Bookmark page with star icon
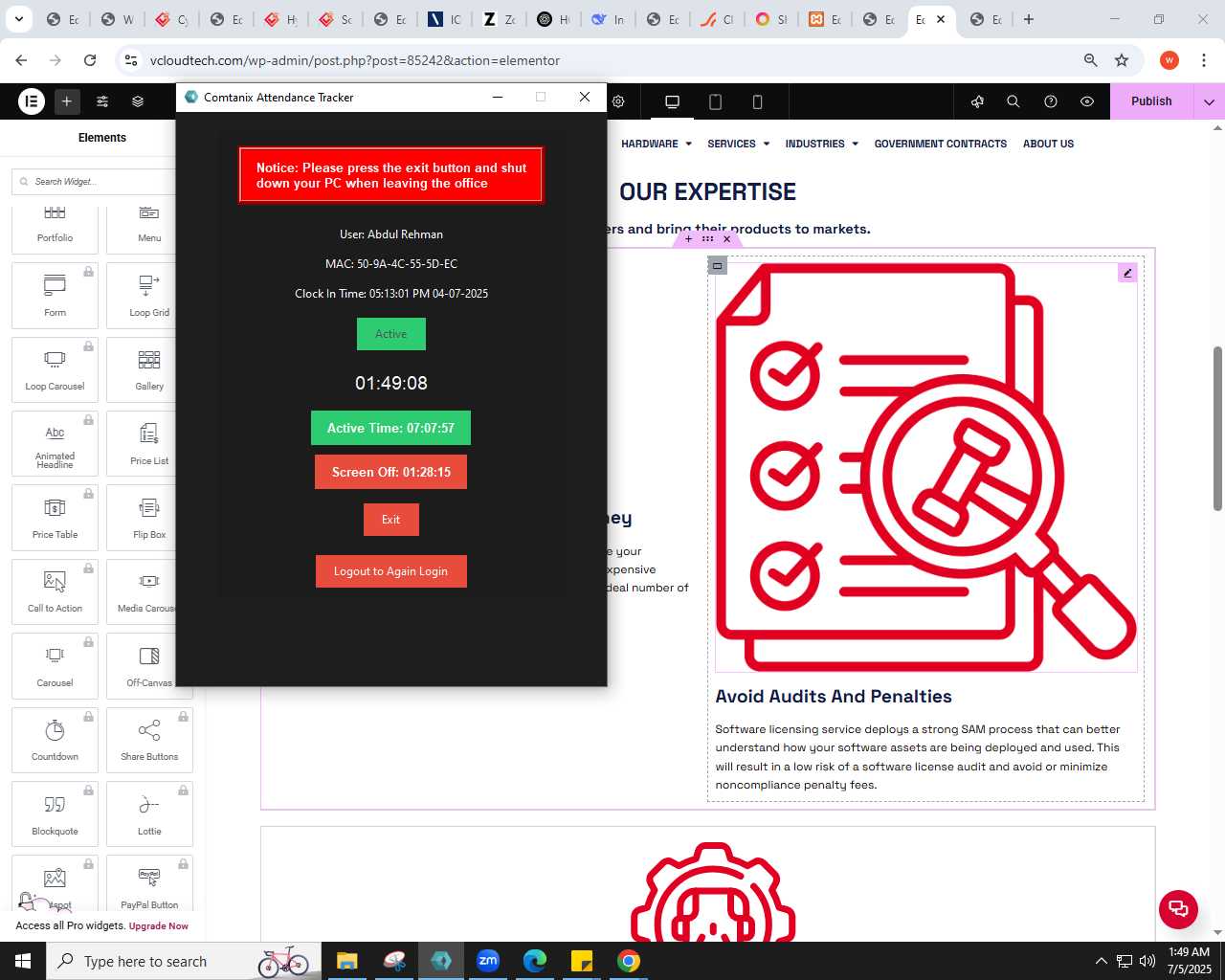Screen dimensions: 1225x980 [1122, 60]
